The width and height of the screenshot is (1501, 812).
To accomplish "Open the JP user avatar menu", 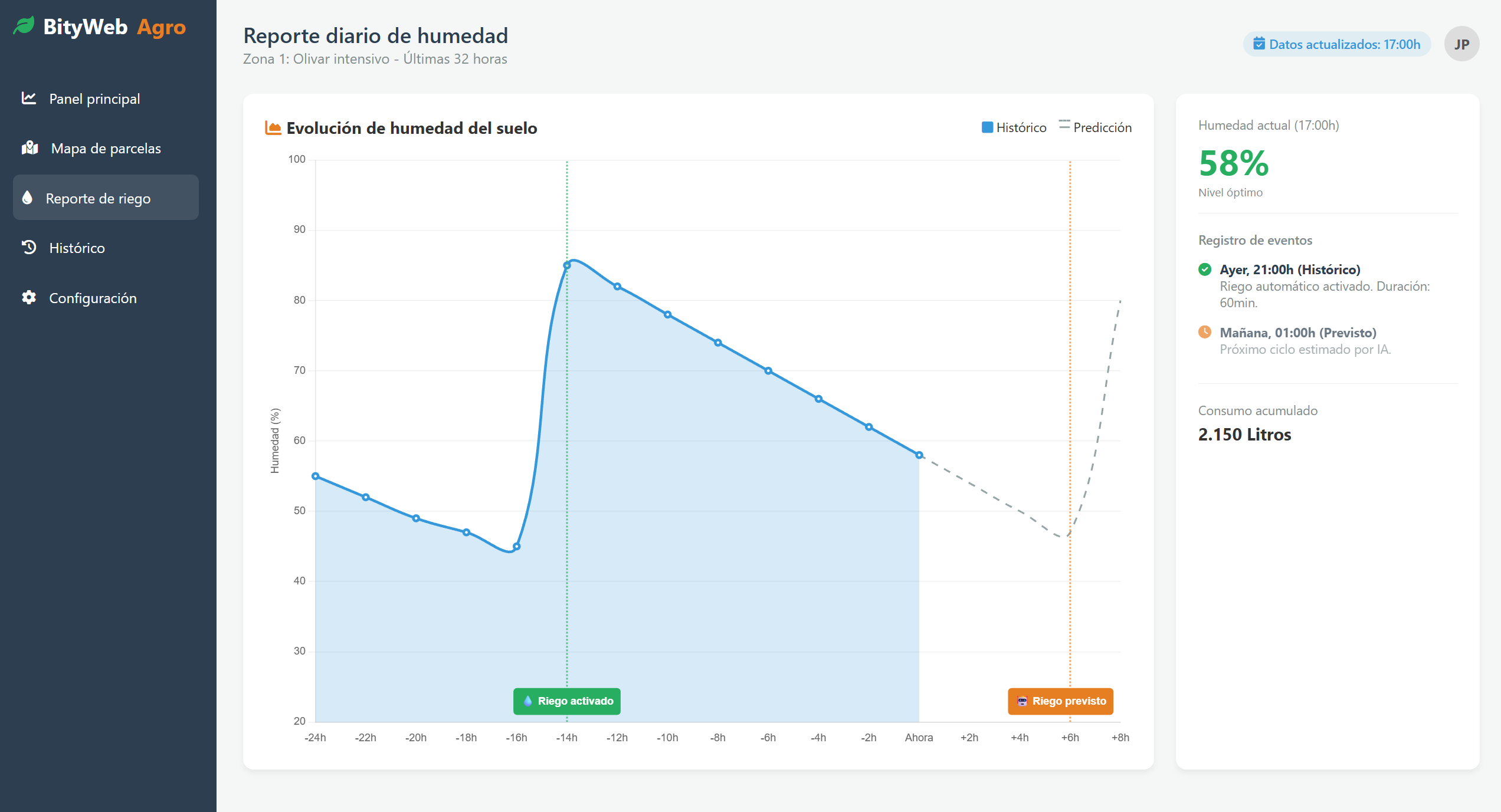I will tap(1461, 44).
